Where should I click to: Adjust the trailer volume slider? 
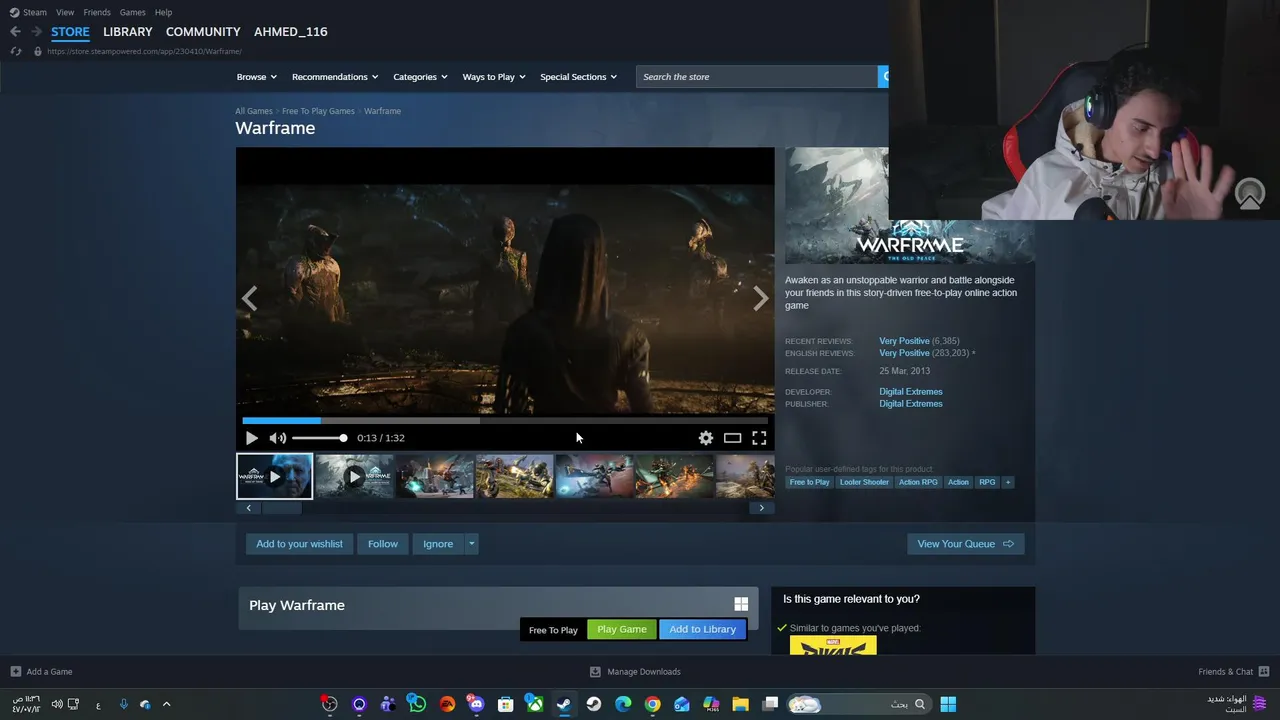click(x=319, y=438)
